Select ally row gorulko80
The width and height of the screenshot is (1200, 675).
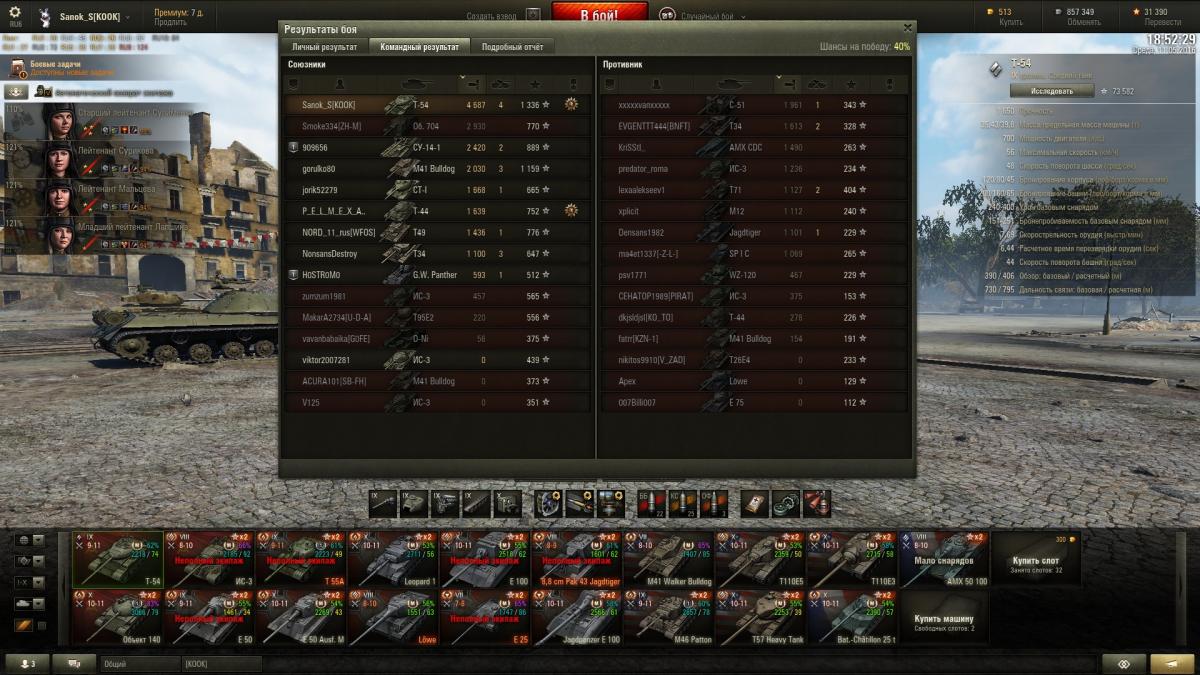click(x=438, y=168)
